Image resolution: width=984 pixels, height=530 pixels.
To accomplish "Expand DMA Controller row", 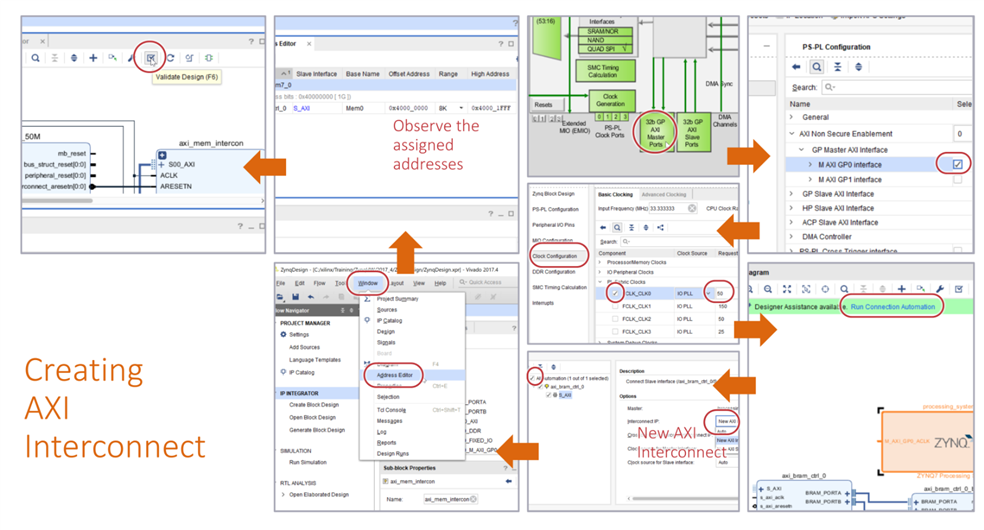I will 791,237.
